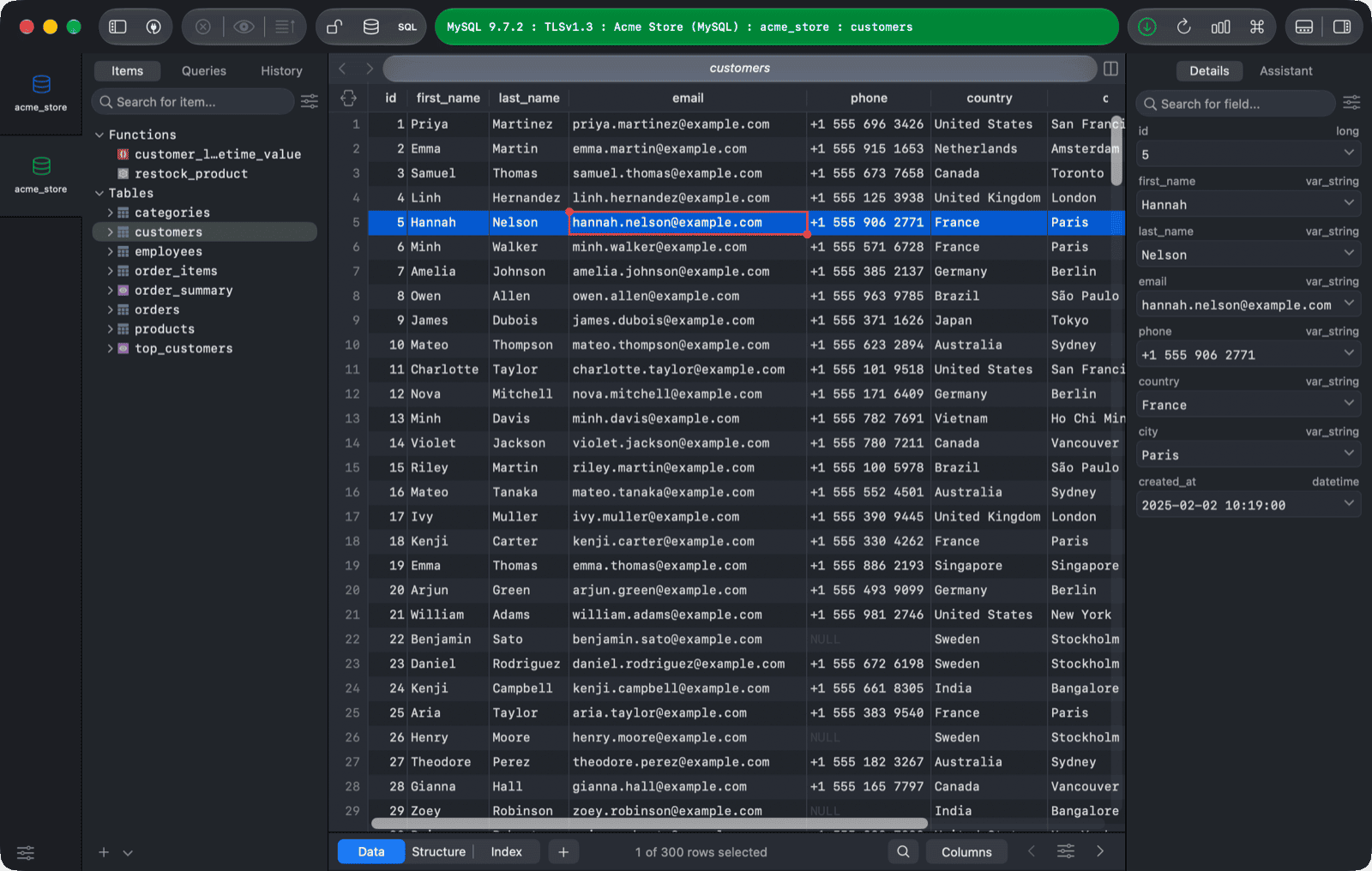Go forward with the right arrow above the table
The height and width of the screenshot is (871, 1372).
370,68
